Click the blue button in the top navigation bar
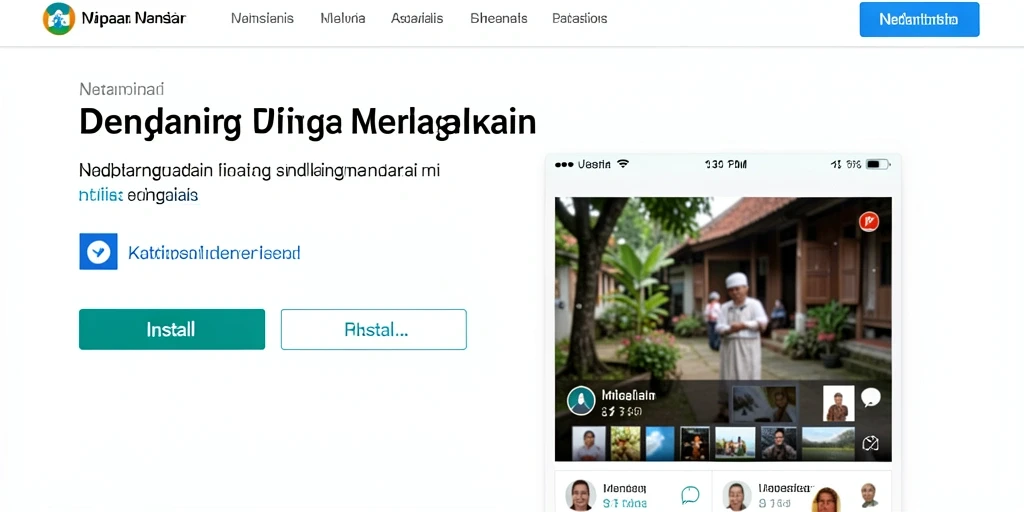 (919, 20)
